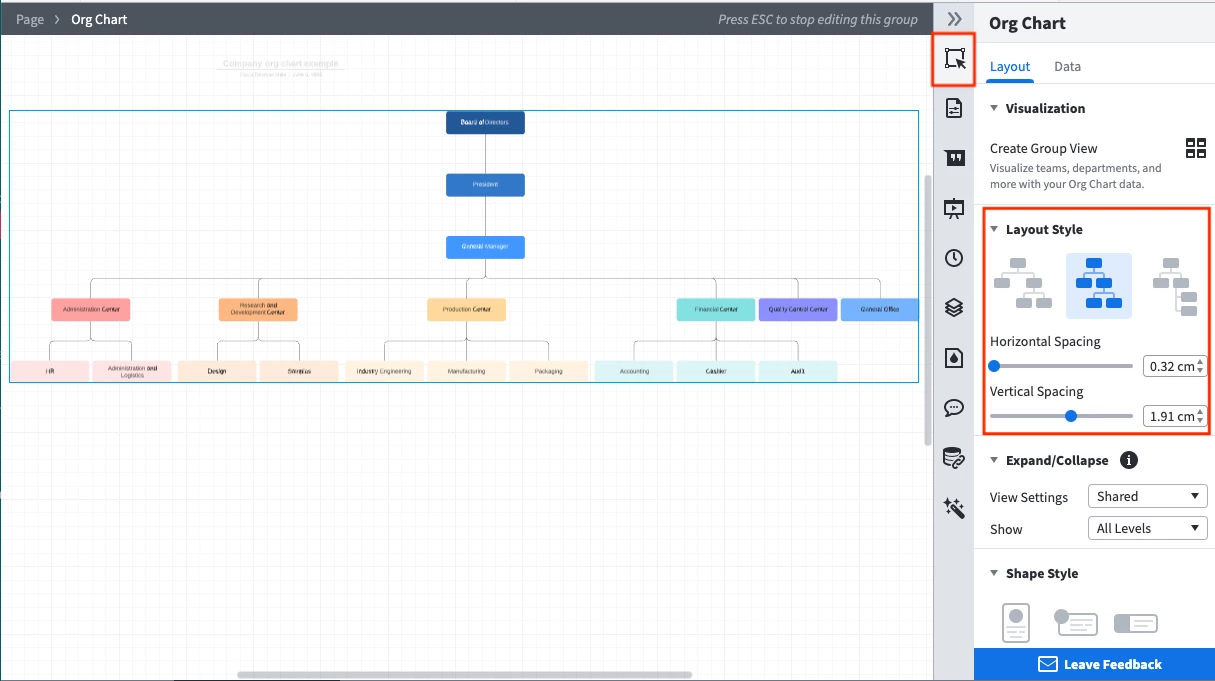The width and height of the screenshot is (1215, 681).
Task: Select the shape selection tool icon
Action: 954,58
